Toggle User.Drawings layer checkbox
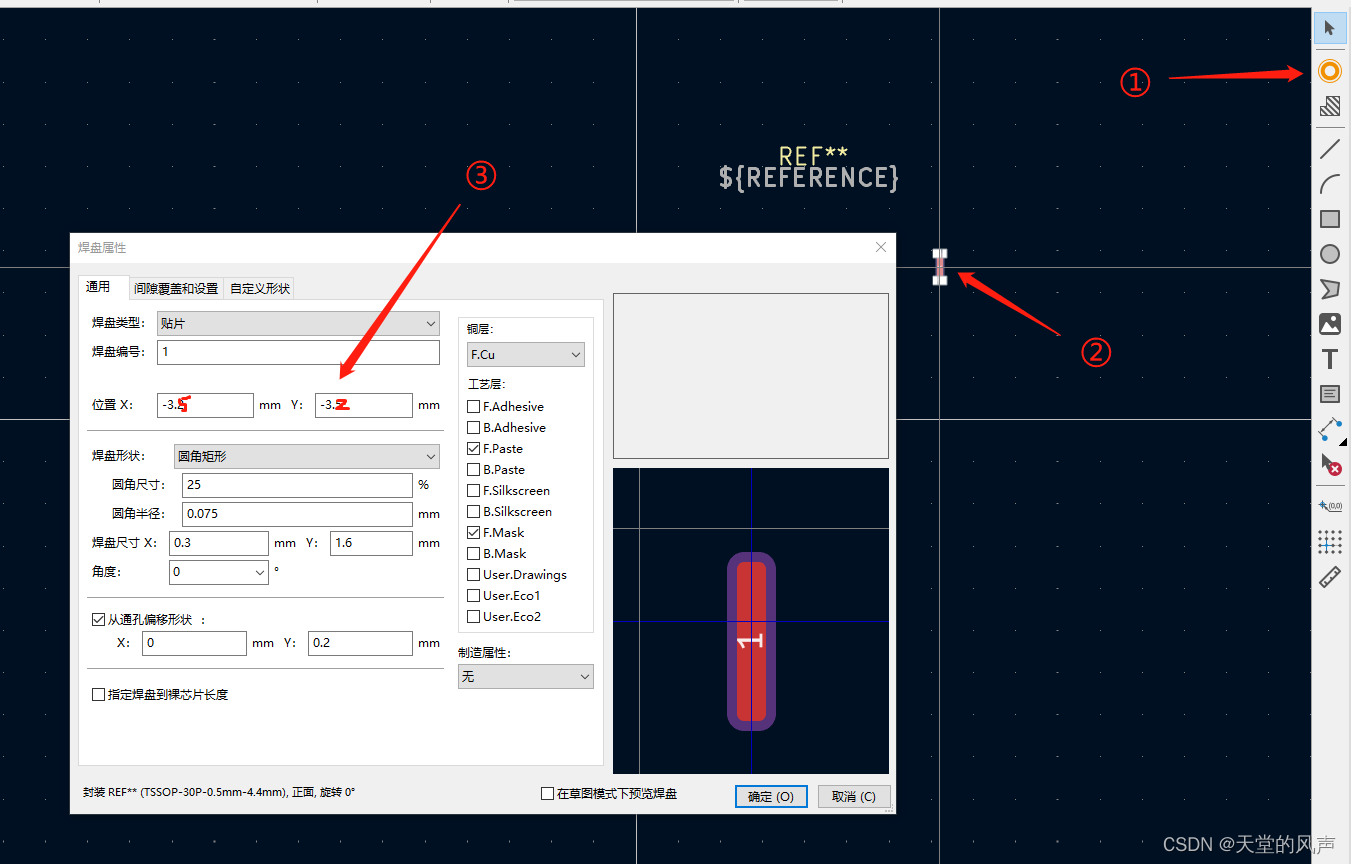Viewport: 1351px width, 864px height. click(x=474, y=574)
